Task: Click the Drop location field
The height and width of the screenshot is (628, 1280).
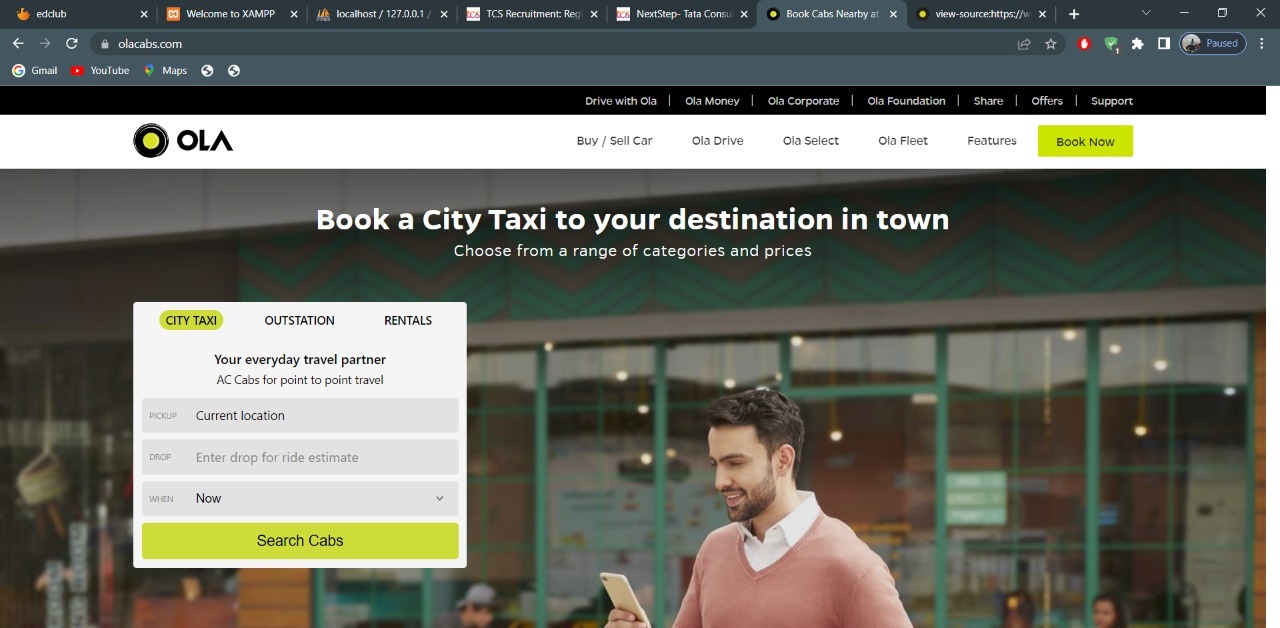Action: pyautogui.click(x=300, y=457)
